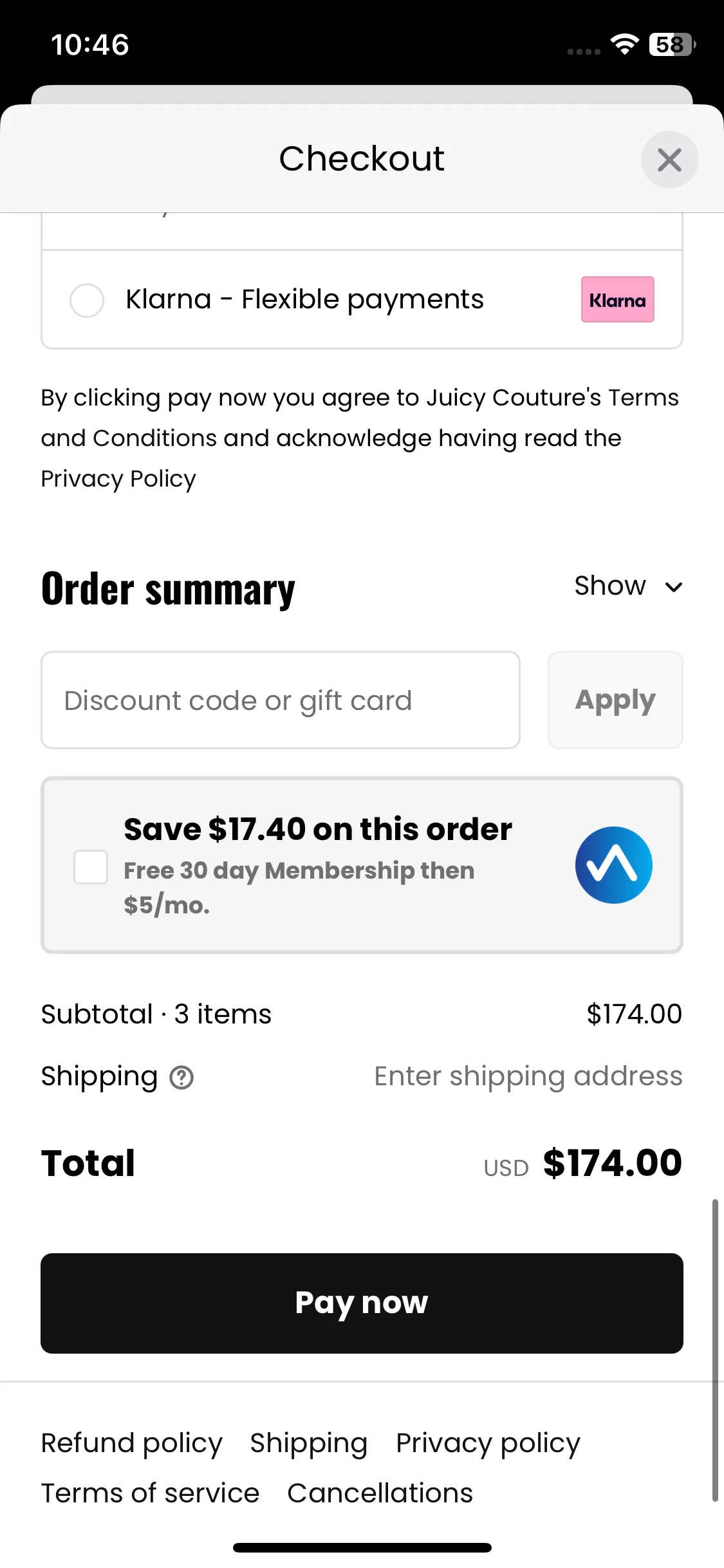Check the Save $17.40 membership checkbox
The image size is (724, 1568).
coord(91,866)
